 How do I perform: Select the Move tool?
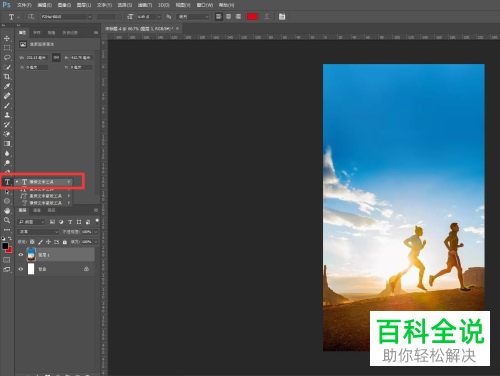[x=7, y=39]
